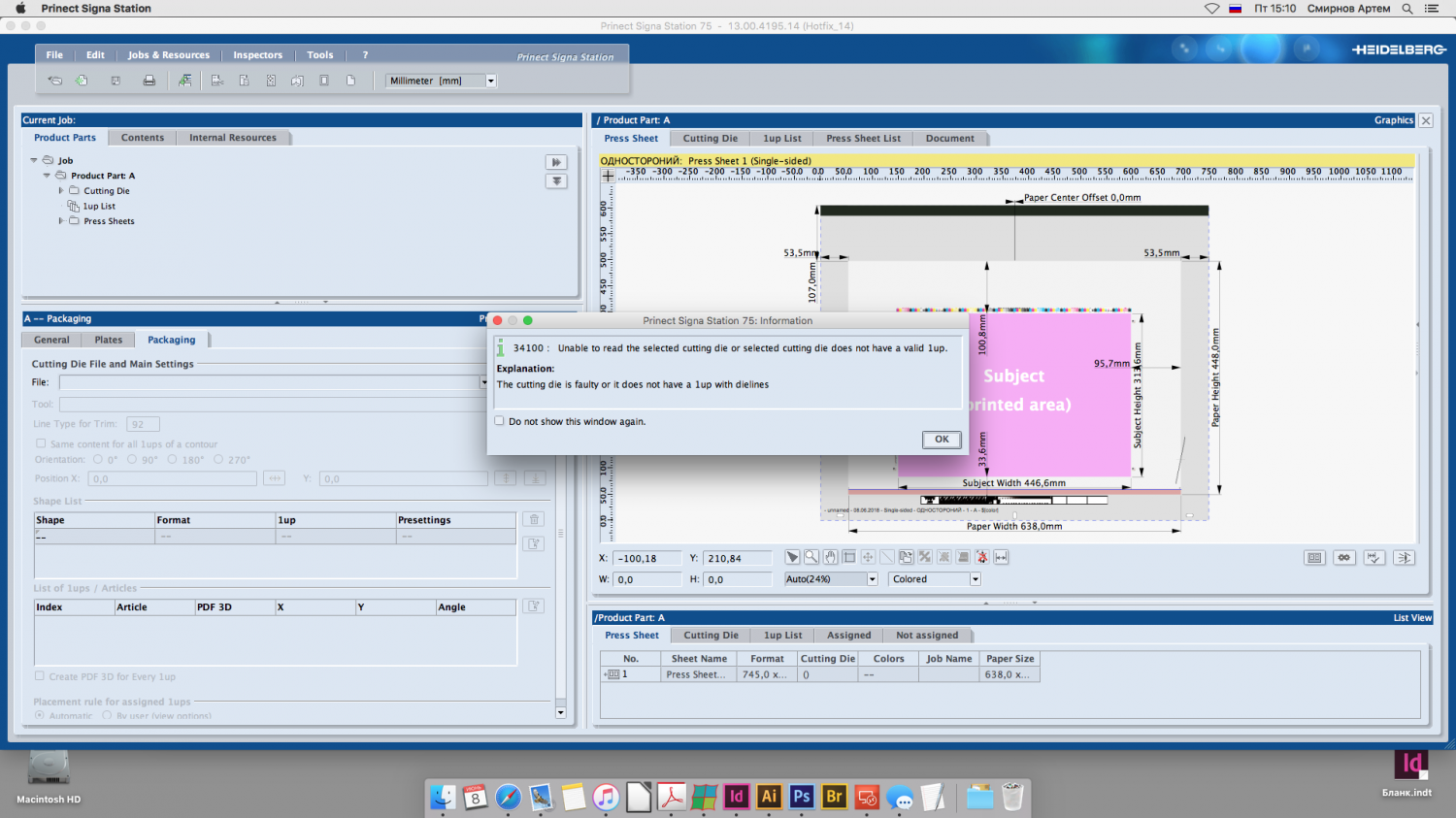The image size is (1456, 818).
Task: Open the Jobs & Resources menu
Action: click(x=169, y=55)
